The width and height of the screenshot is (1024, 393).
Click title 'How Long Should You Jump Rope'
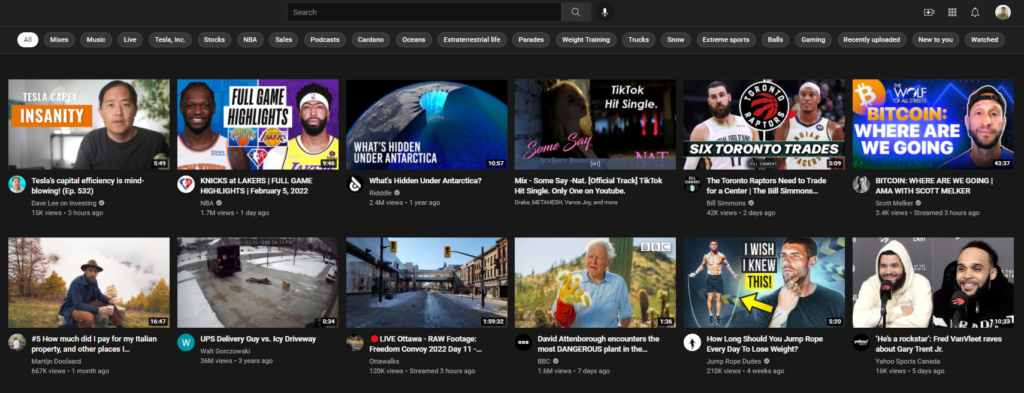tap(765, 344)
